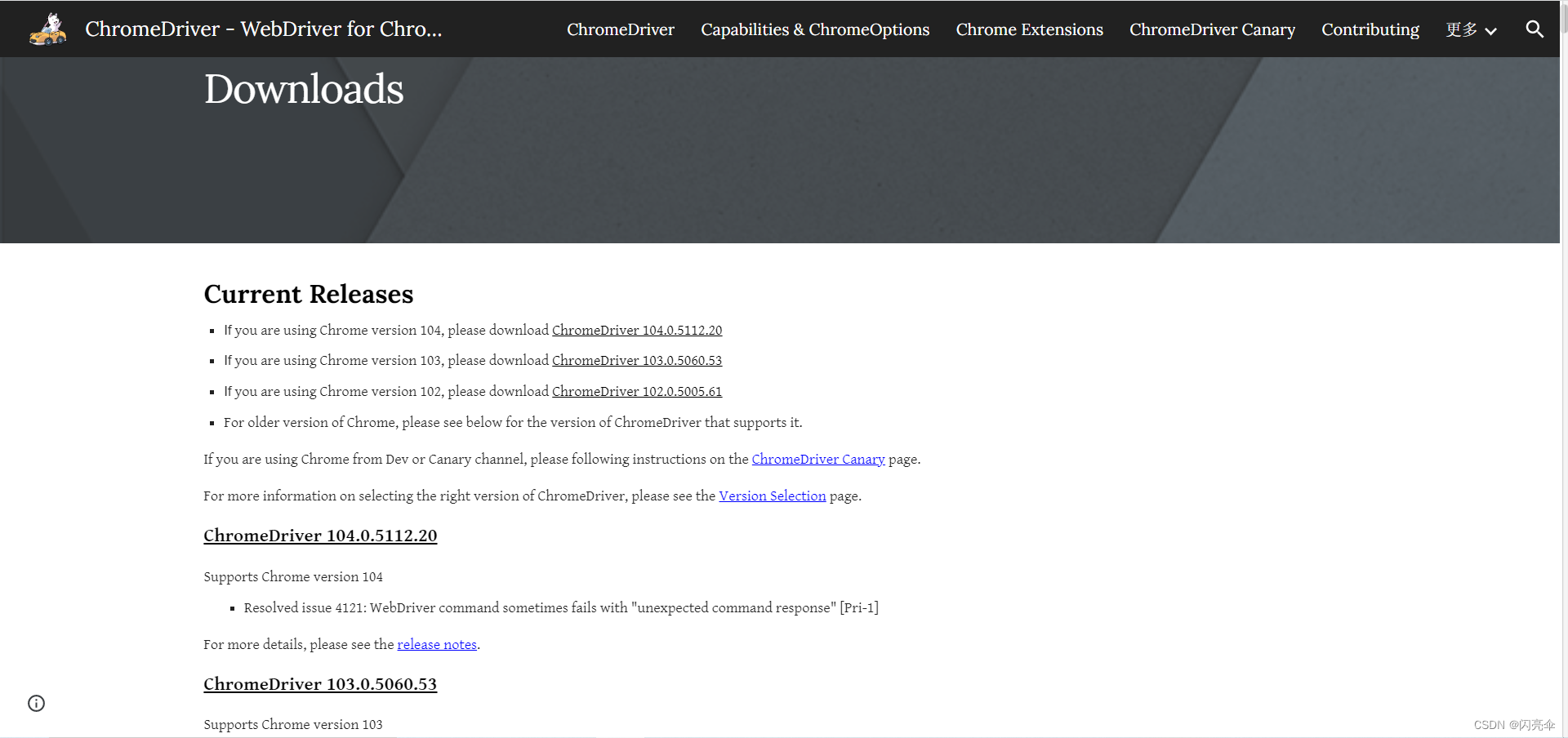Image resolution: width=1568 pixels, height=738 pixels.
Task: Open ChromeDriver 104.0.5112.20 link in release list
Action: pyautogui.click(x=637, y=330)
